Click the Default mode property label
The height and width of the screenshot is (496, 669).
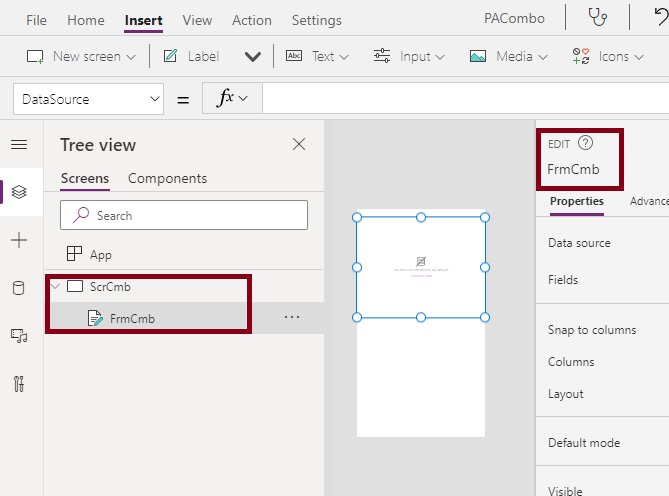click(x=584, y=443)
